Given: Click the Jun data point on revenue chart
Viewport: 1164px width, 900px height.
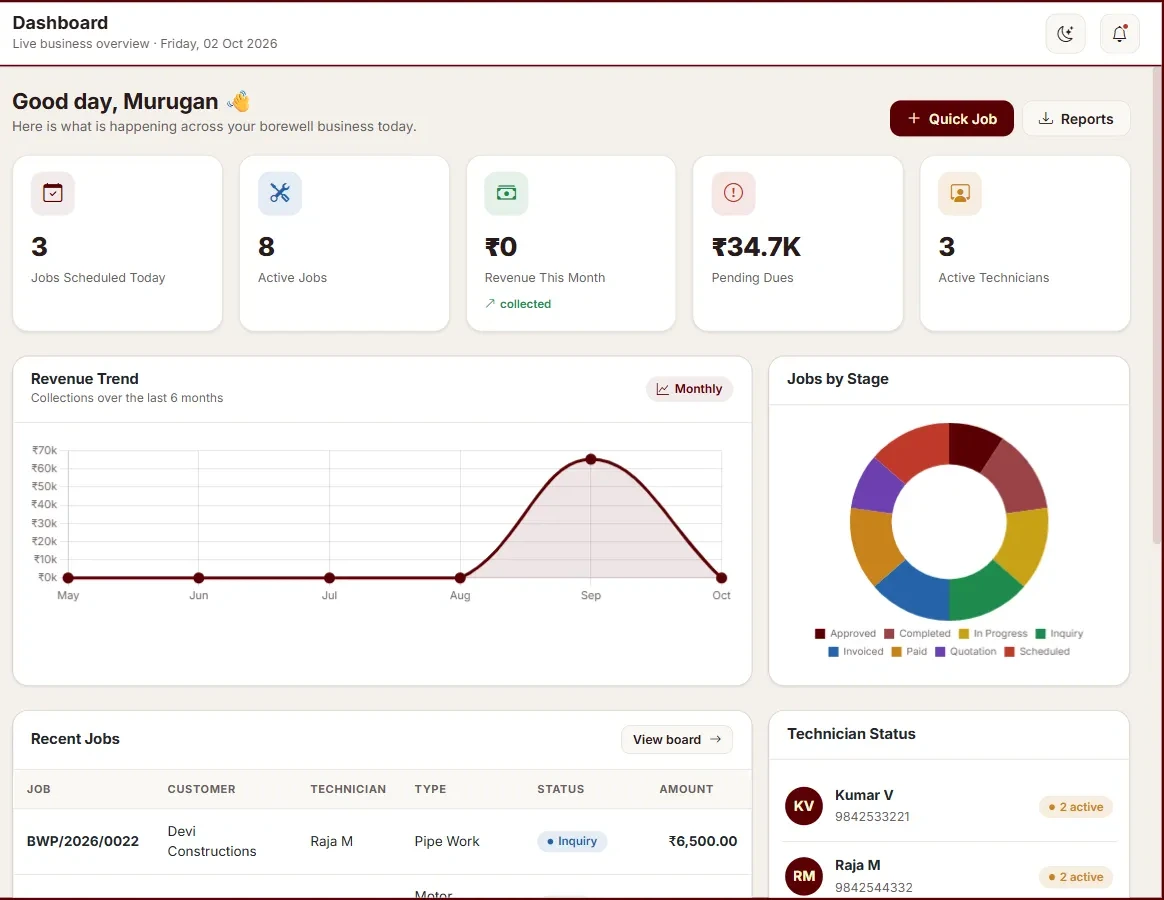Looking at the screenshot, I should tap(199, 578).
